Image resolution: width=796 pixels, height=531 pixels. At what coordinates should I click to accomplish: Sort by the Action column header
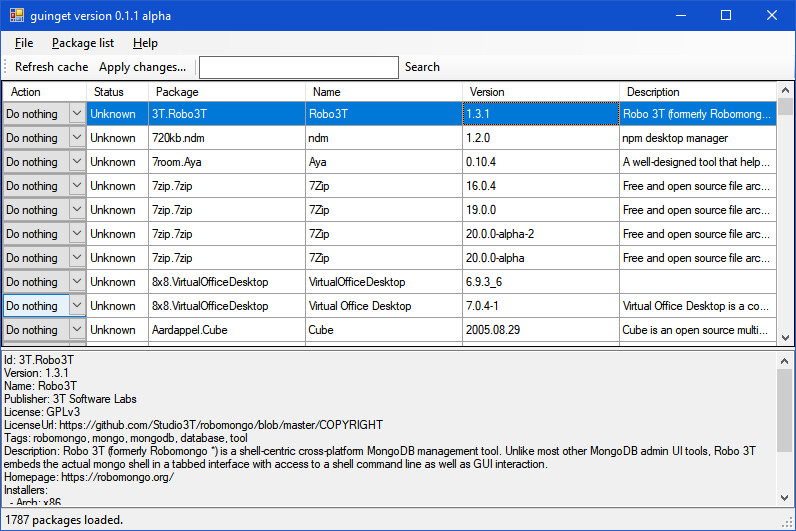45,92
